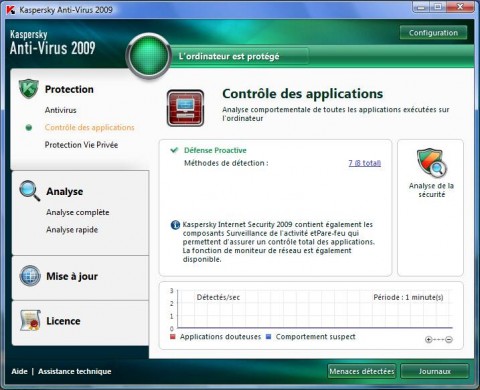Viewport: 480px width, 390px height.
Task: Open the Analyse section
Action: pyautogui.click(x=65, y=192)
